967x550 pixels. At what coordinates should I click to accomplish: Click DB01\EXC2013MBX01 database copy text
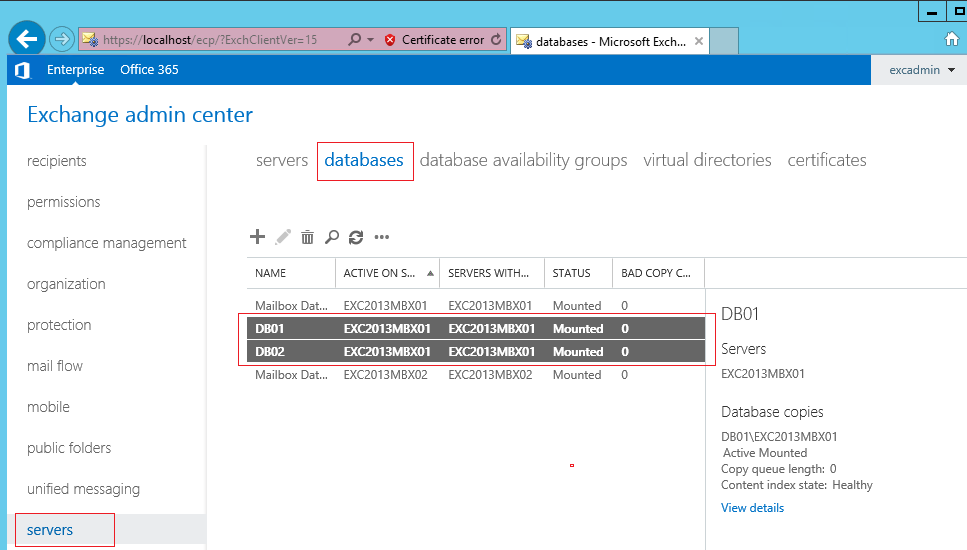point(779,437)
